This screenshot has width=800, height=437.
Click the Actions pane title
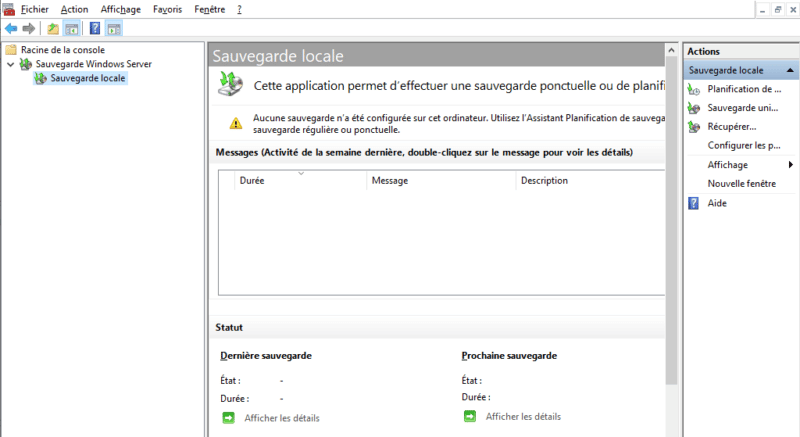(x=703, y=52)
